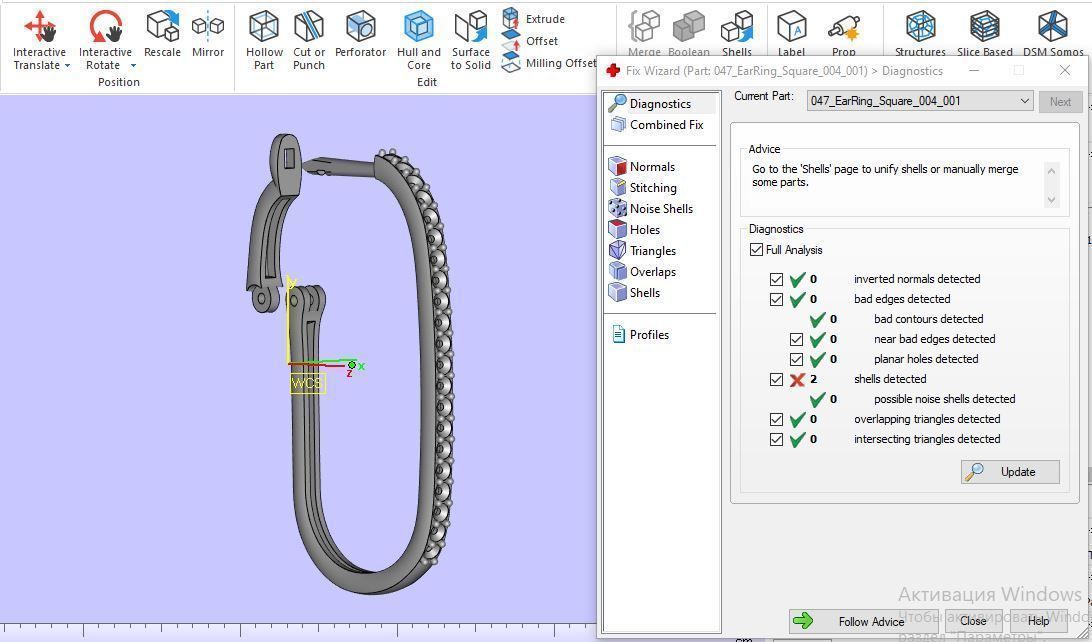Click the '2' shells detected count

pyautogui.click(x=813, y=379)
